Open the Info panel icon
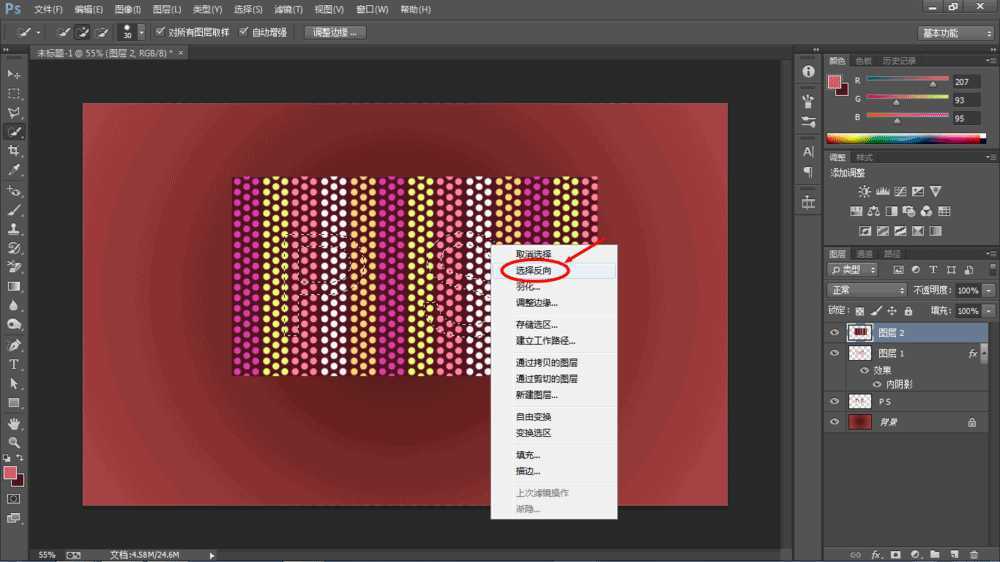 pyautogui.click(x=808, y=72)
